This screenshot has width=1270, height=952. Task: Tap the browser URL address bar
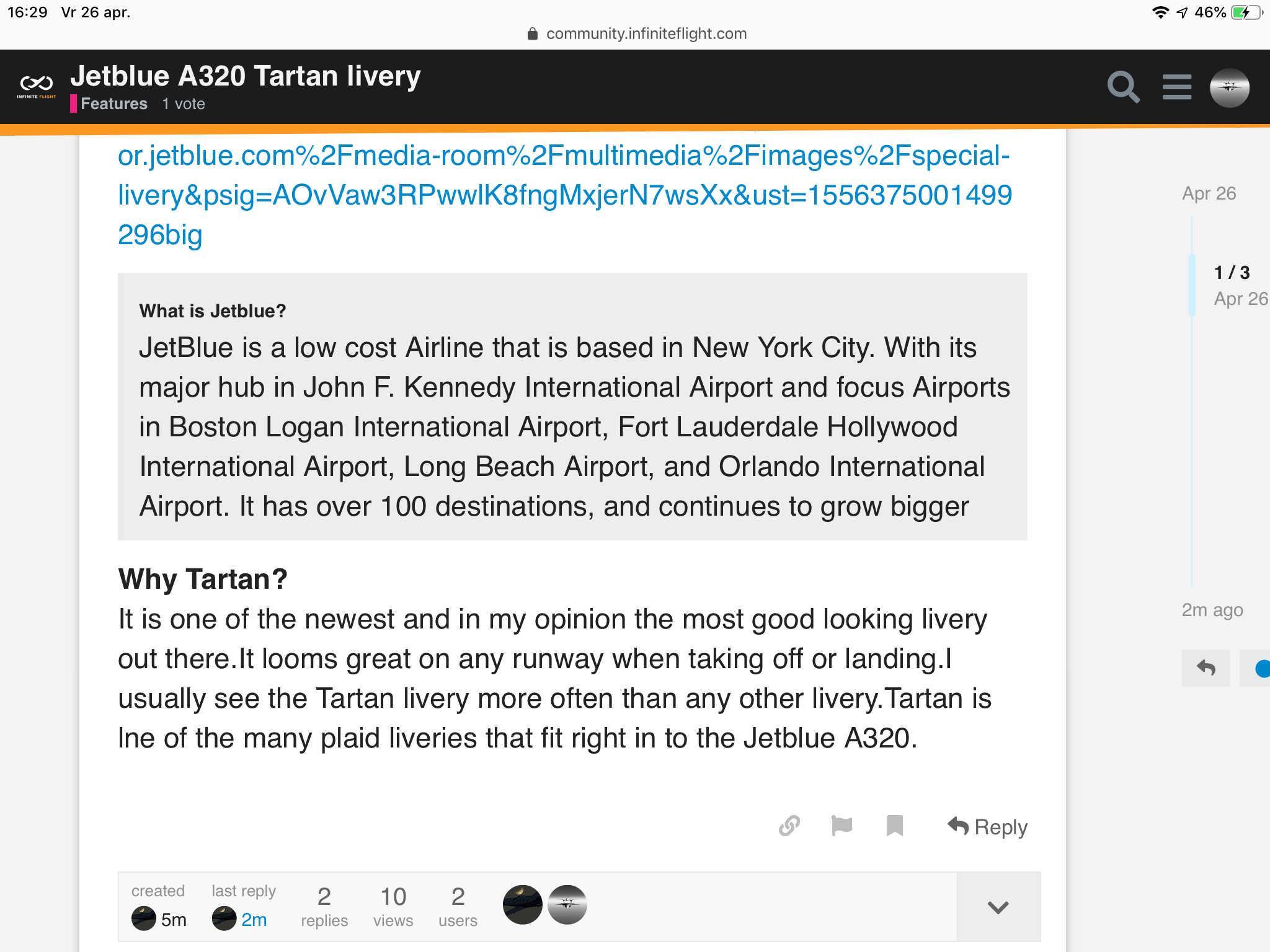[x=646, y=33]
